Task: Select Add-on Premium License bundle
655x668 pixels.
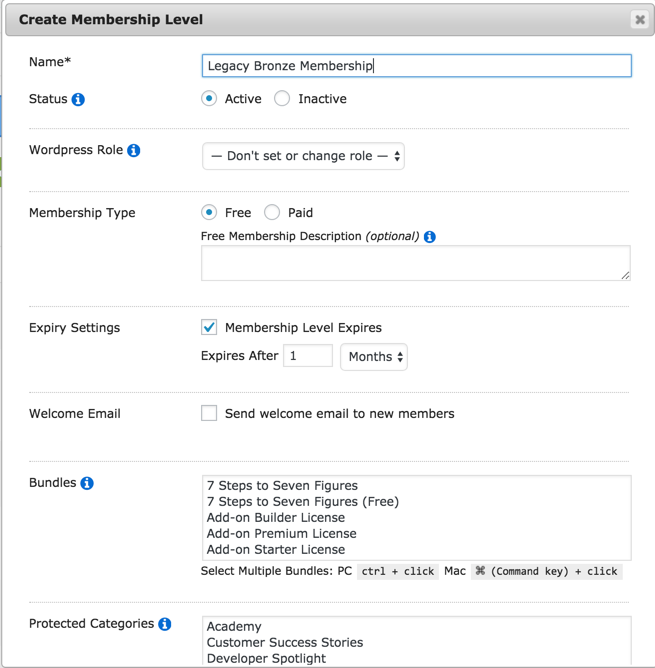Action: 282,534
